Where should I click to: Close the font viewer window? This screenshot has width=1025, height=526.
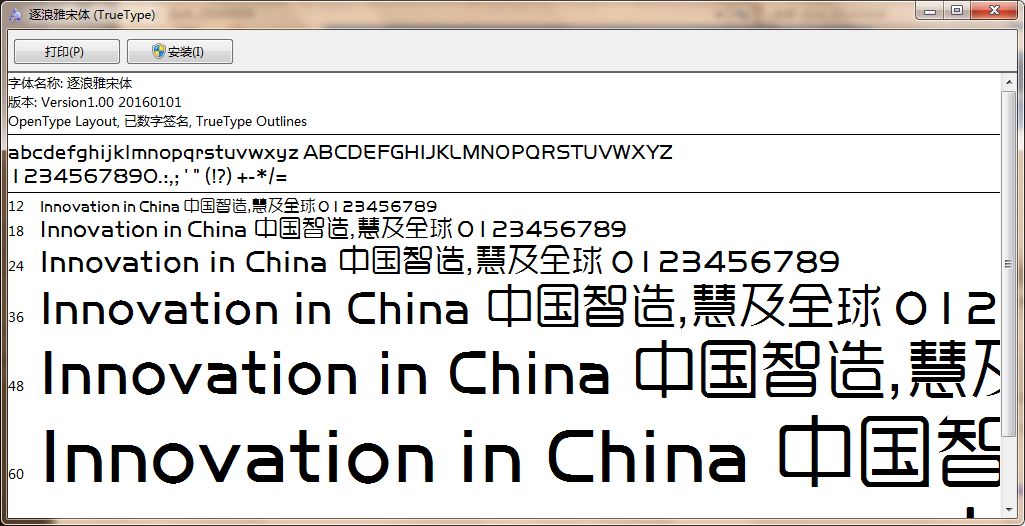tap(994, 10)
